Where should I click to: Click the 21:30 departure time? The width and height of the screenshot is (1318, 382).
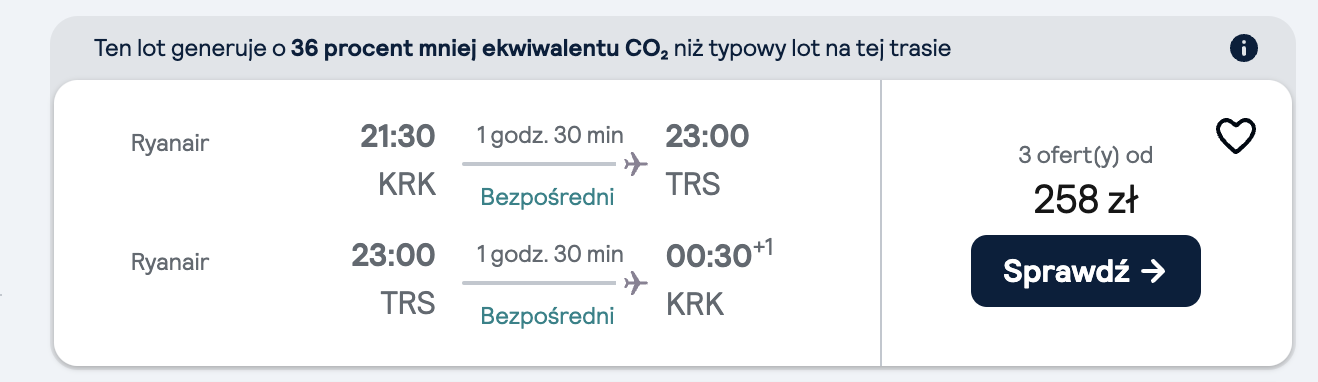click(x=398, y=137)
